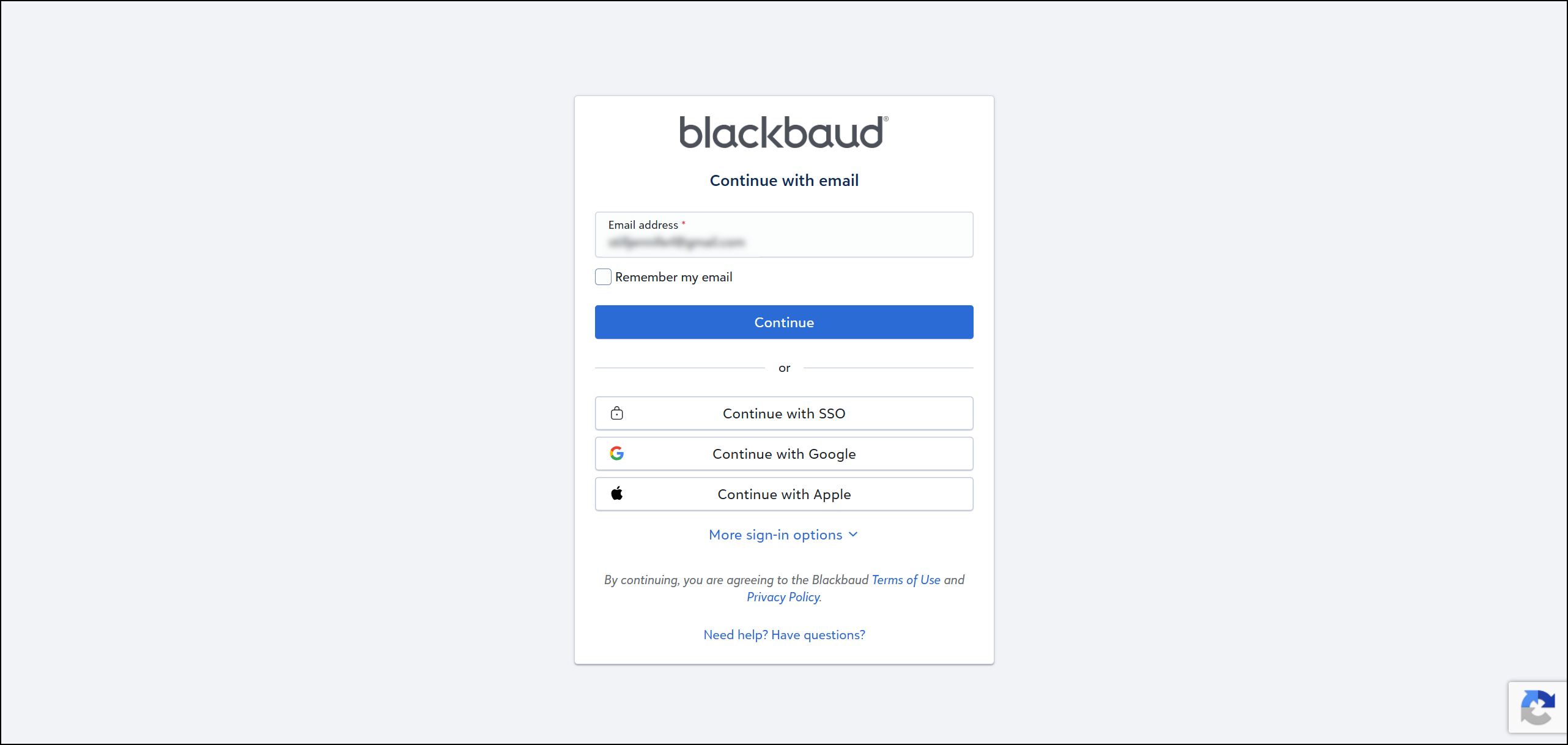Submit with the blue Continue button
This screenshot has width=1568, height=745.
click(784, 322)
